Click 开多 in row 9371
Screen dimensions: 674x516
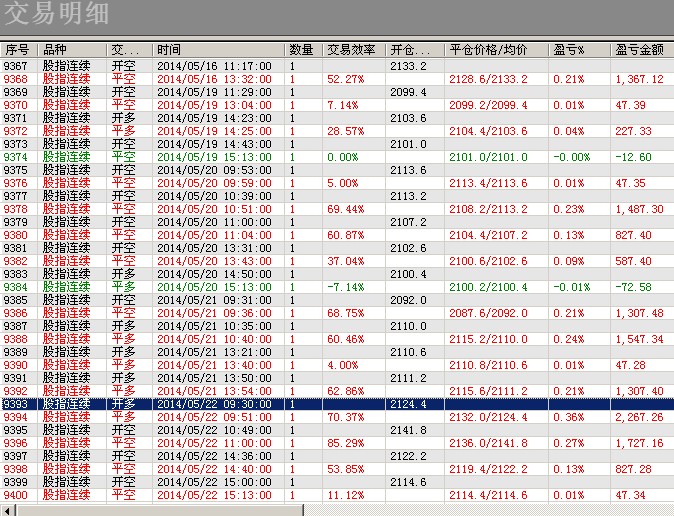coord(123,118)
